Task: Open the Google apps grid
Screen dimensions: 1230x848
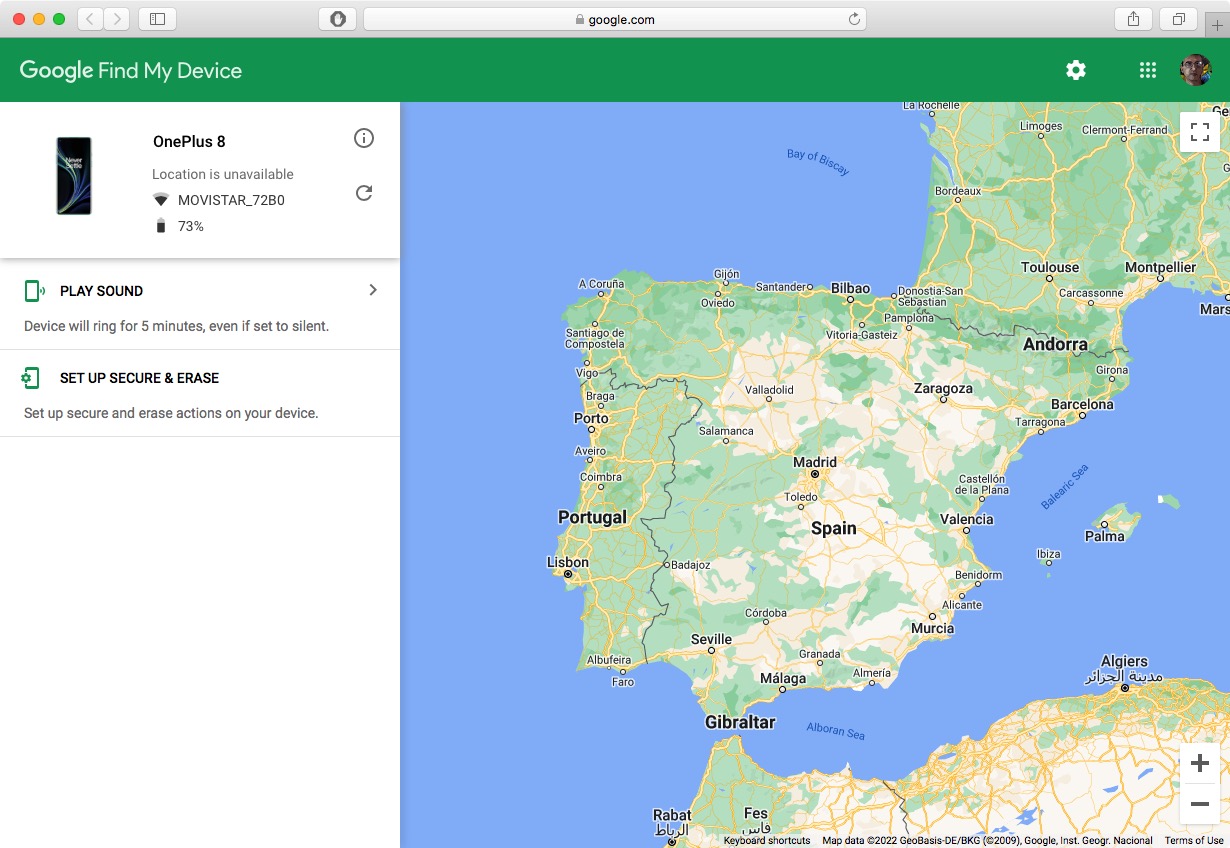Action: [1148, 70]
